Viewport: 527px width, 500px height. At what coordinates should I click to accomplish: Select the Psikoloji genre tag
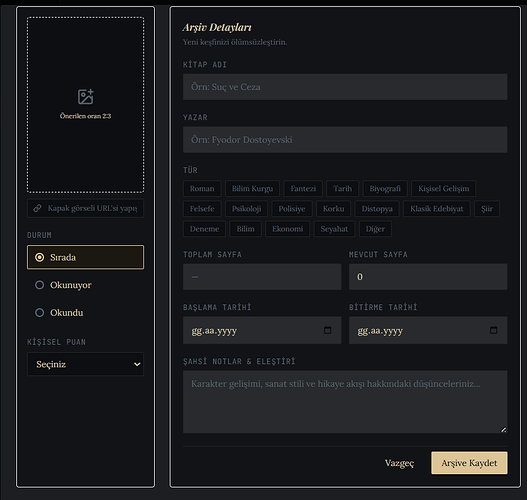246,209
